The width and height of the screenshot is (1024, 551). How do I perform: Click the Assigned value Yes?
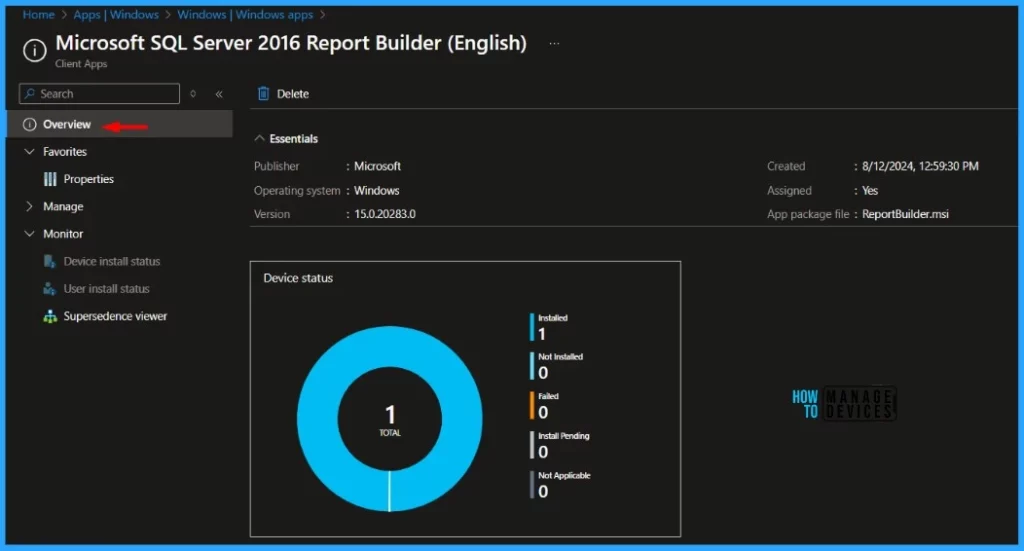(870, 191)
